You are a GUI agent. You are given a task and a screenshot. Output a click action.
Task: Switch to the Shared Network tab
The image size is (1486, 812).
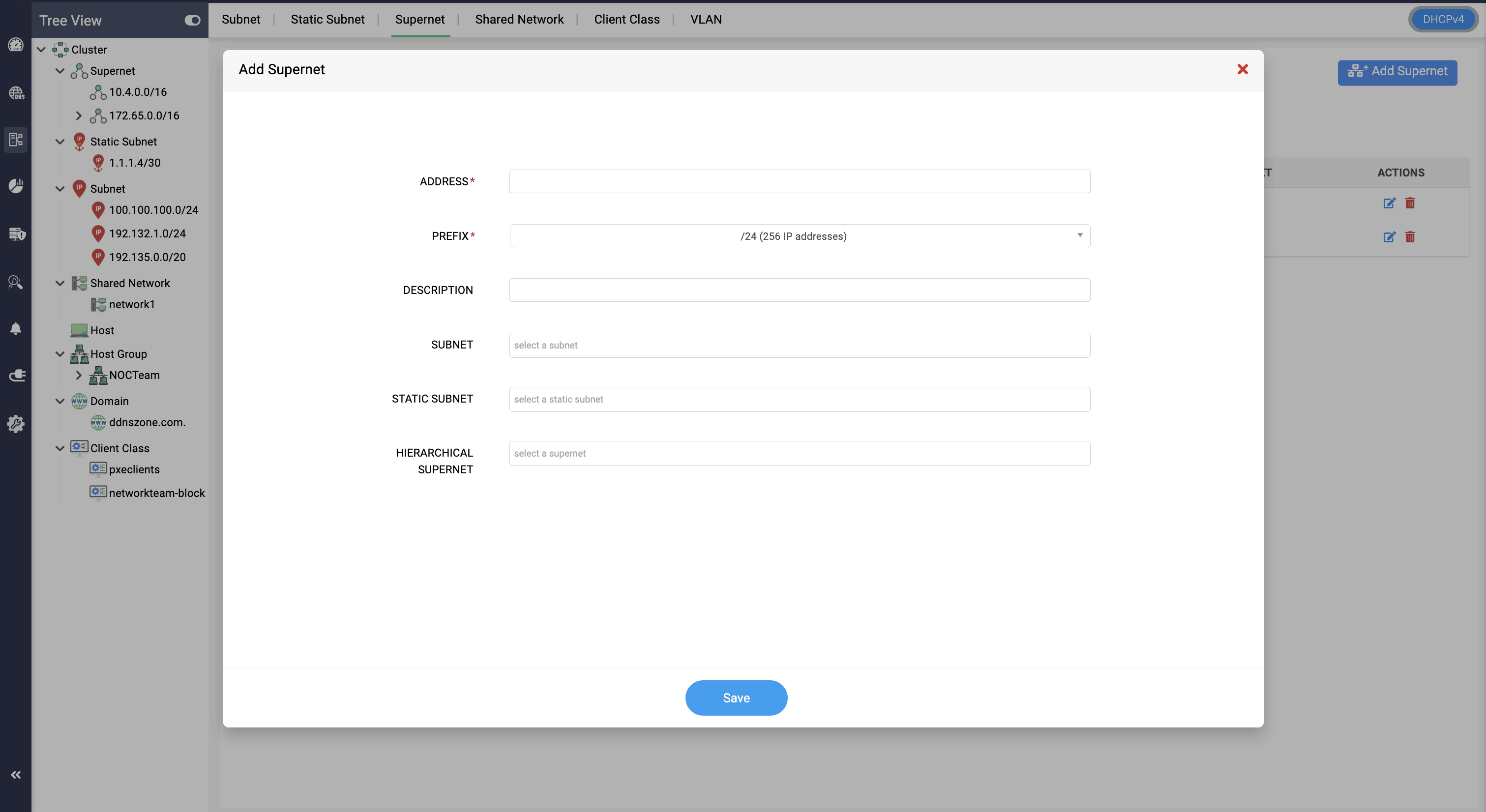pos(519,19)
